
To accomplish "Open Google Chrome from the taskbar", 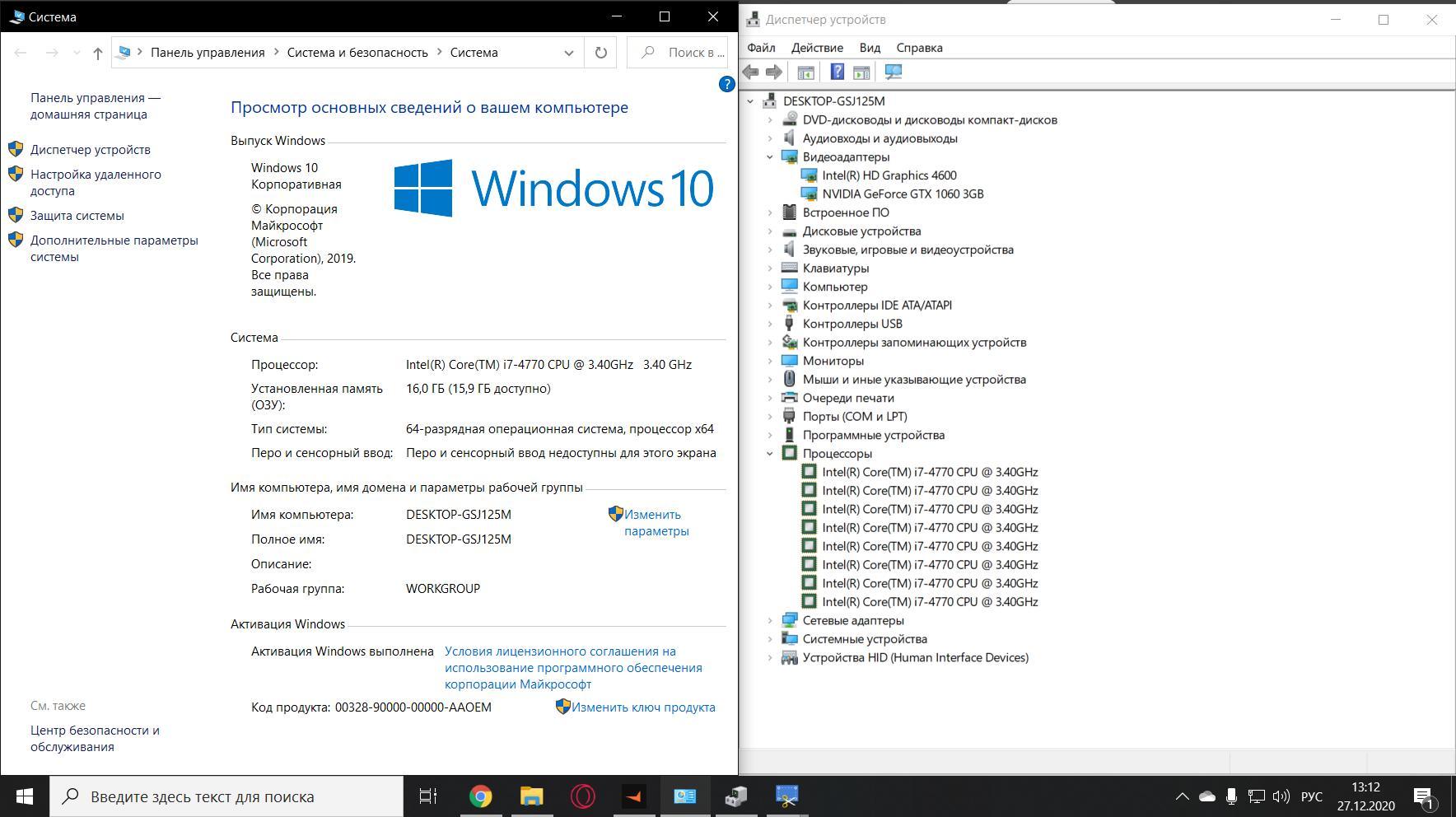I will (481, 796).
